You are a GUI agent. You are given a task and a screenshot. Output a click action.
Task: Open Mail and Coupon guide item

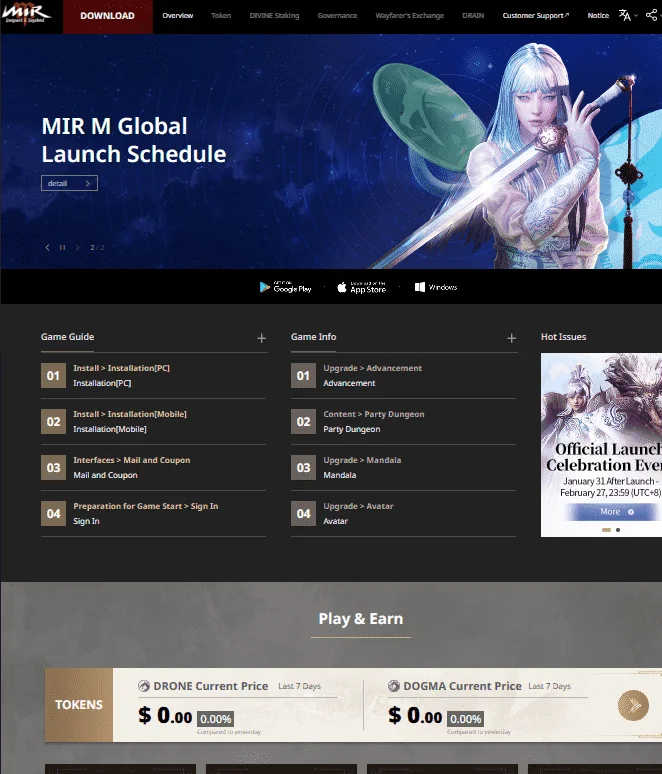pos(154,467)
